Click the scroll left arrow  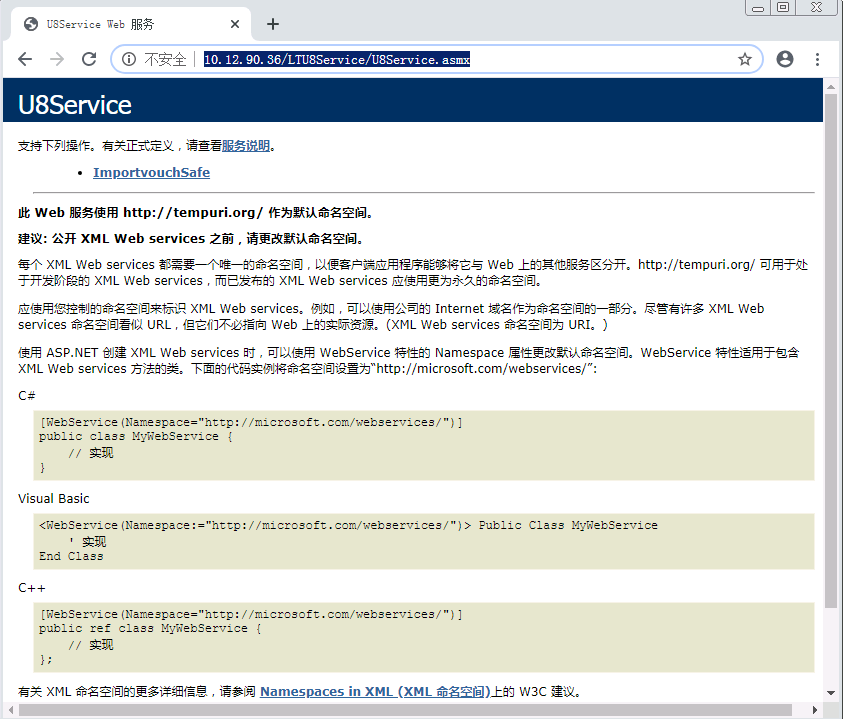pos(11,710)
